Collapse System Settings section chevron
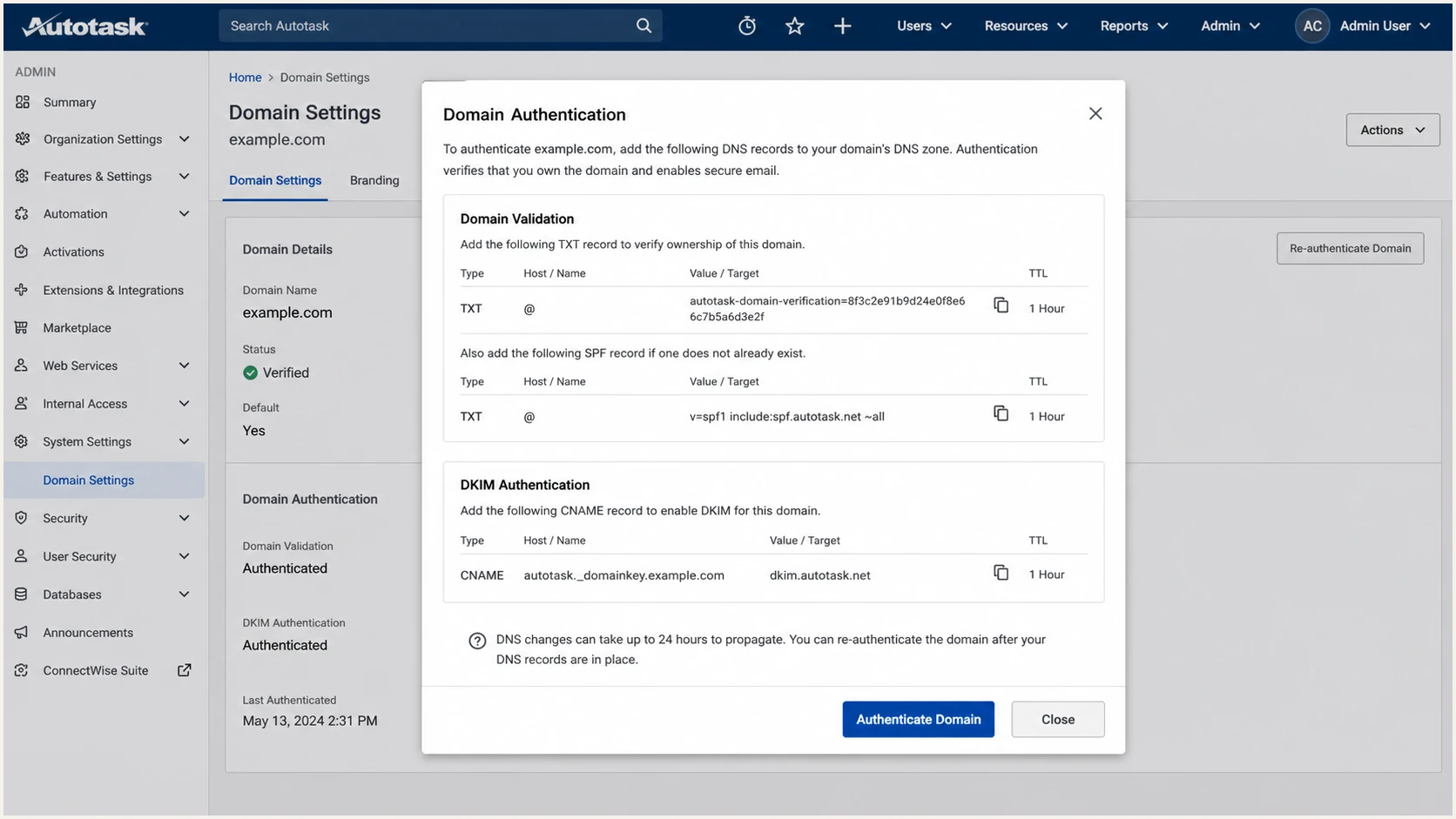1456x819 pixels. [184, 441]
